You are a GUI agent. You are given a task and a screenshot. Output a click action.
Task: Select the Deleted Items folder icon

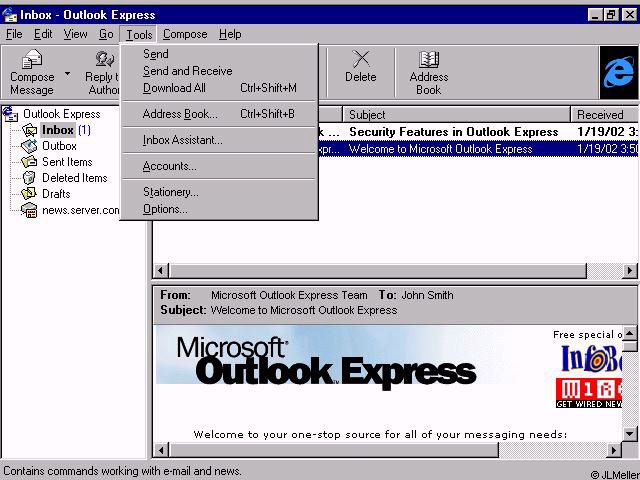(x=29, y=178)
